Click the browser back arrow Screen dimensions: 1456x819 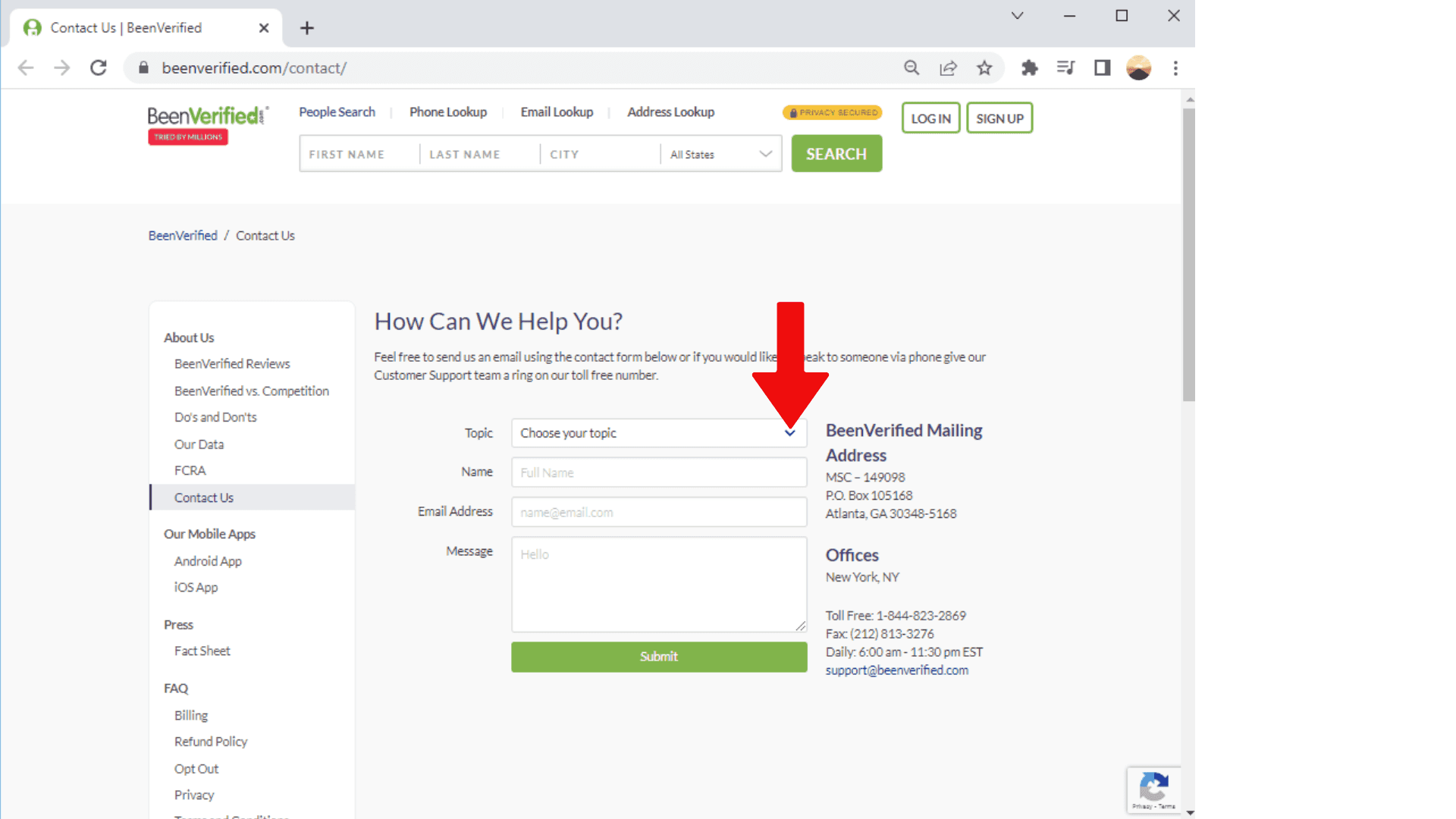[25, 67]
